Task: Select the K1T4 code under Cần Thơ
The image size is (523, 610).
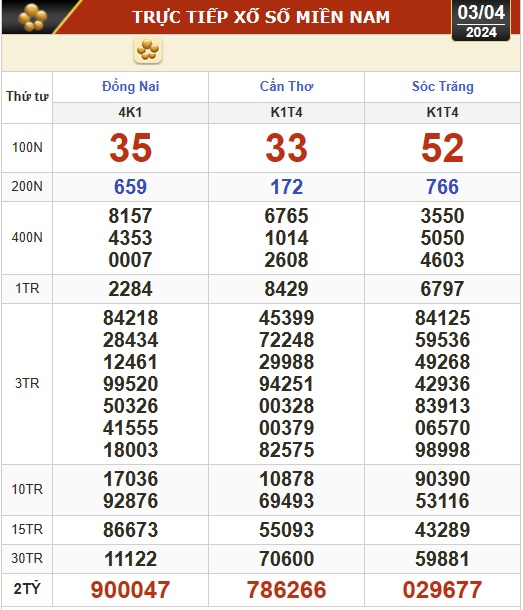Action: (286, 112)
